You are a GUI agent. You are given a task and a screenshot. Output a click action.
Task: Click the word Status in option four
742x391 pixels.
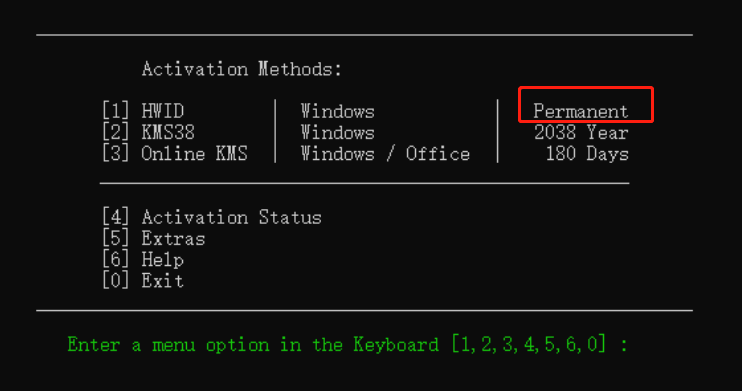(290, 217)
